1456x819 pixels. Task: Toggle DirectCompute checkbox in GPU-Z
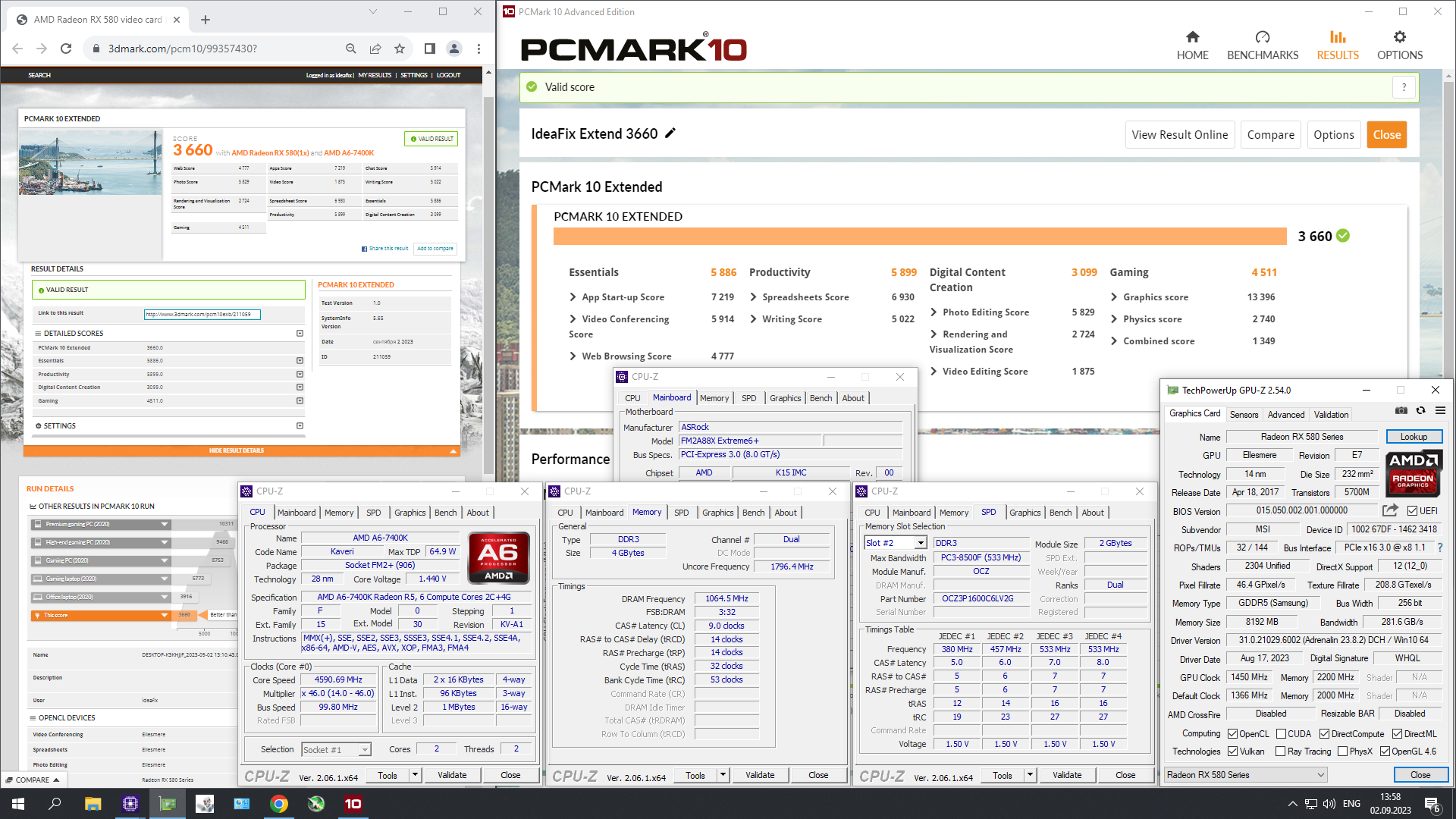(1324, 734)
